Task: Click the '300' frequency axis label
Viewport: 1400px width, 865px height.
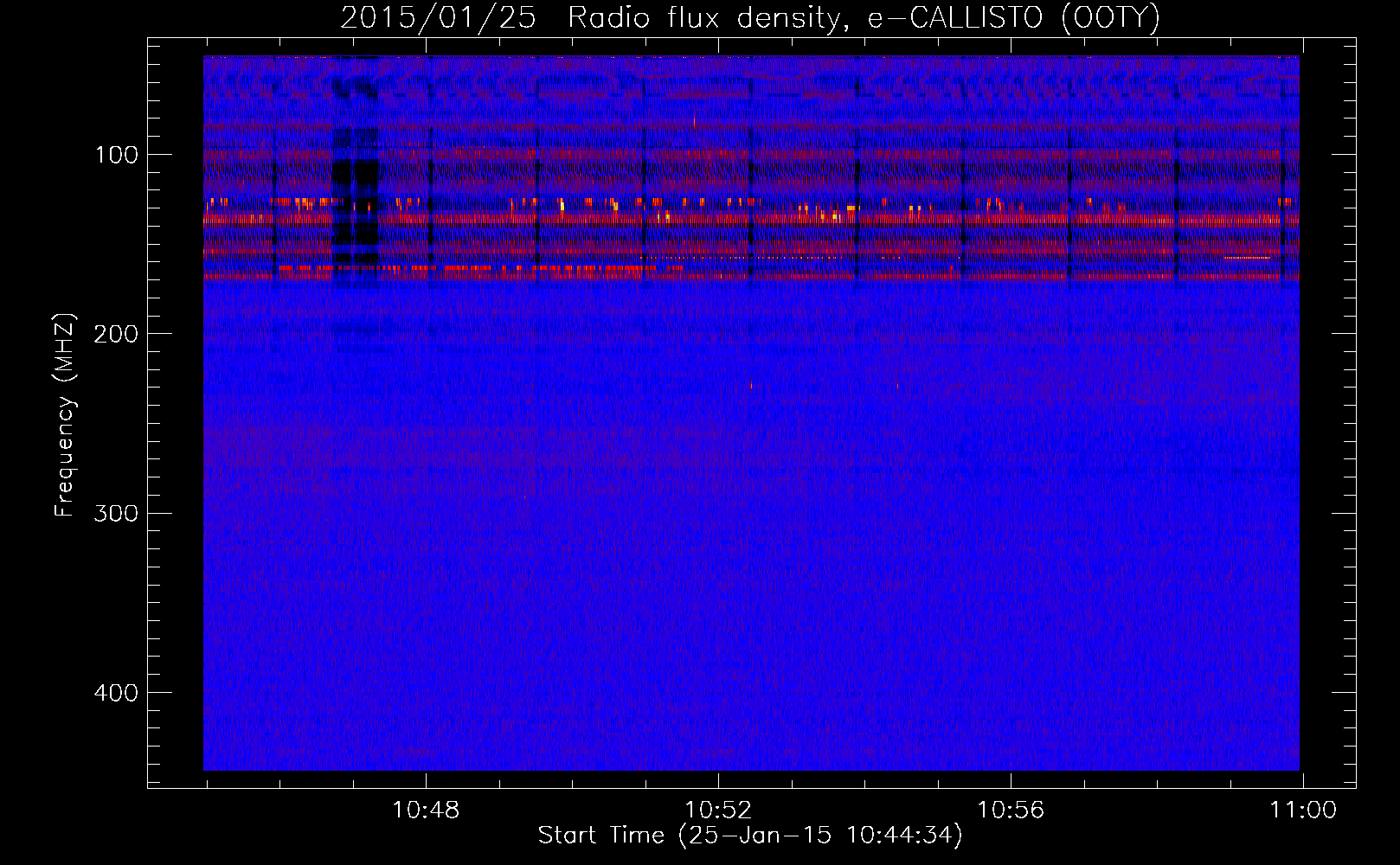Action: point(117,515)
